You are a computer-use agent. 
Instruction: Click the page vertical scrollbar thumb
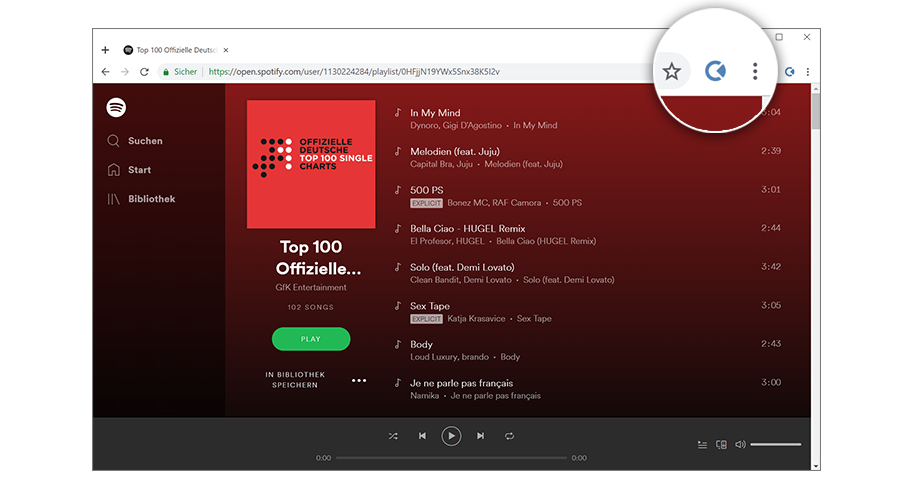coord(816,111)
